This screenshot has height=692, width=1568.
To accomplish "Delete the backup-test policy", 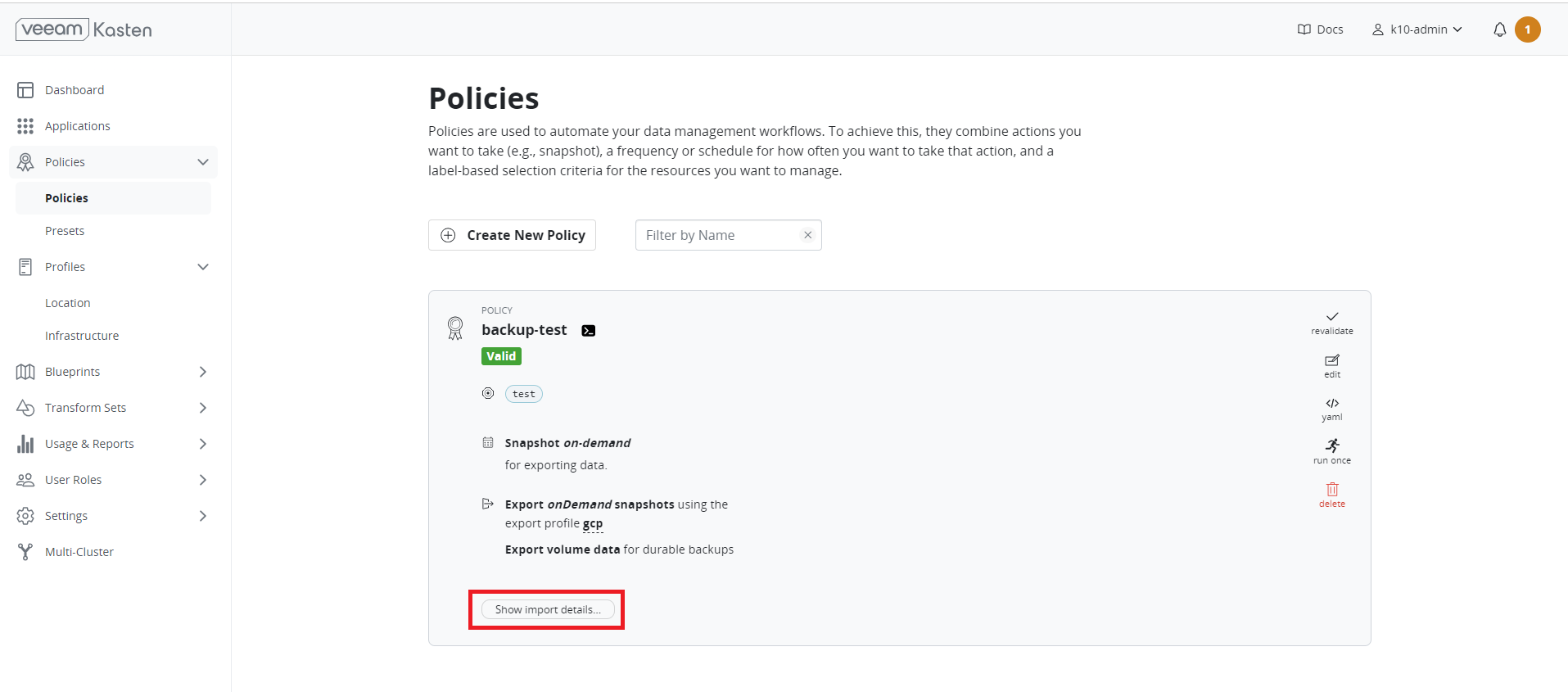I will (x=1332, y=490).
